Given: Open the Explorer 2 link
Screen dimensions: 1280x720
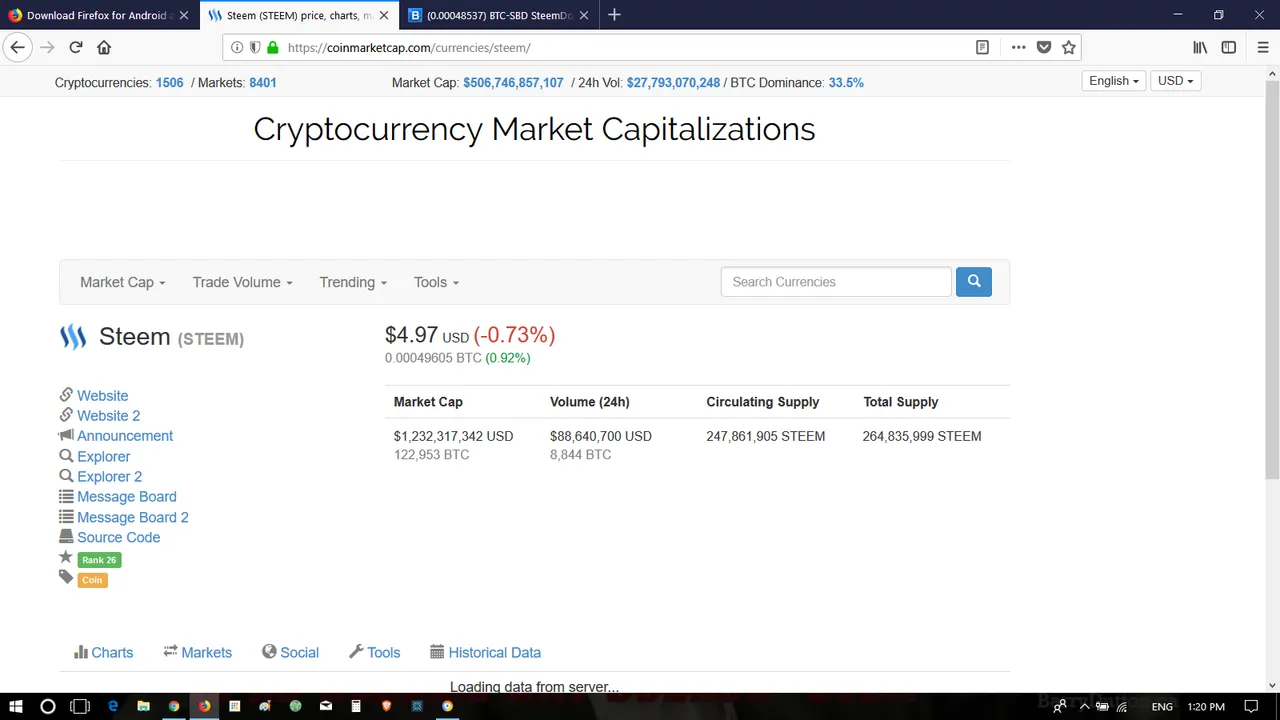Looking at the screenshot, I should tap(109, 477).
